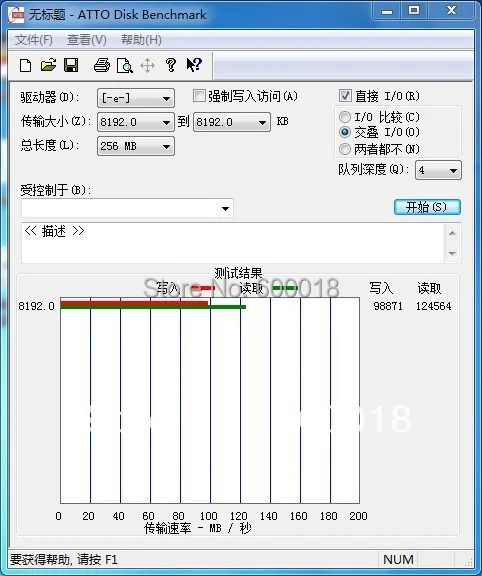Open the 文件(F) menu
The width and height of the screenshot is (482, 576).
33,40
